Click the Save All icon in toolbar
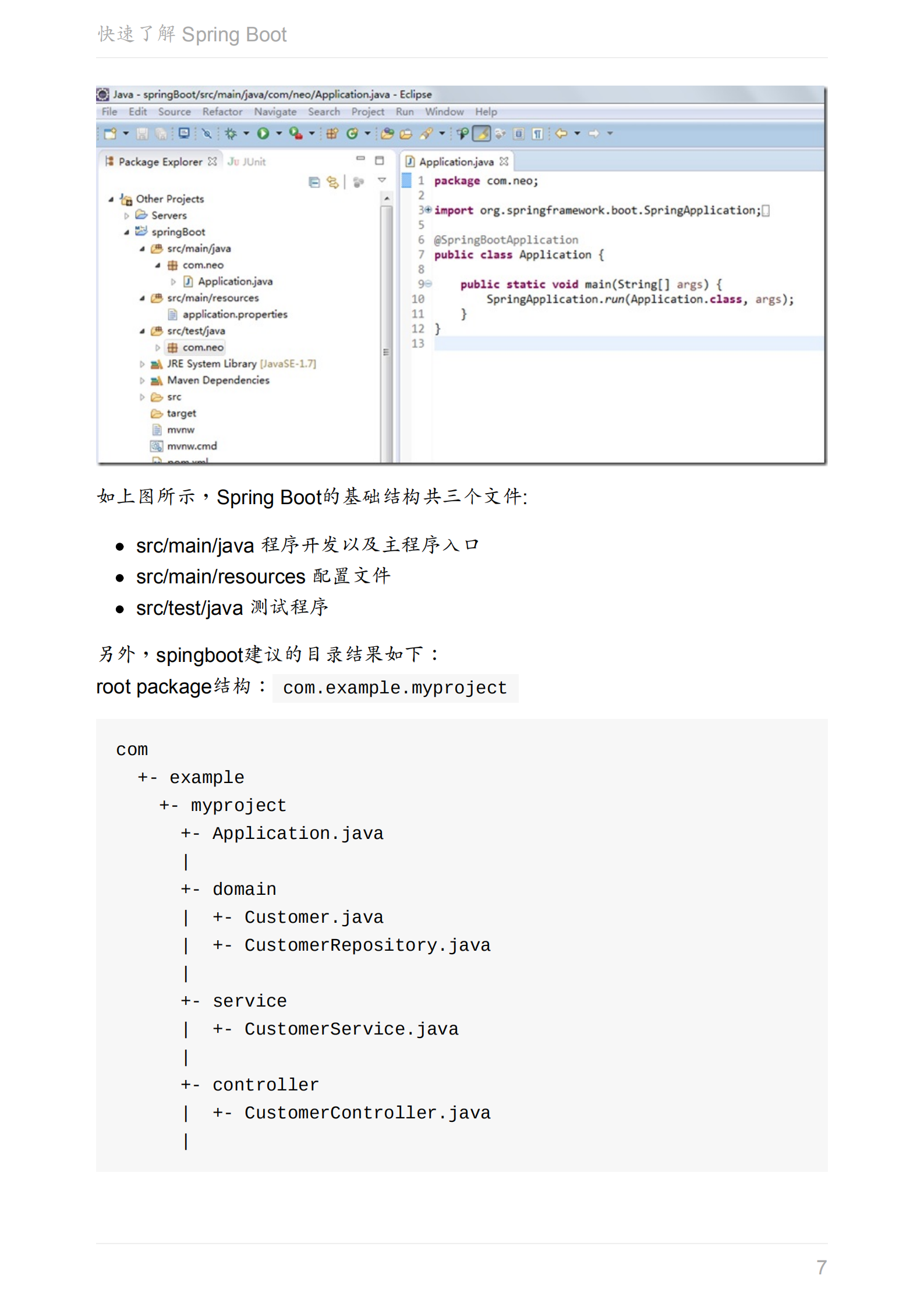 click(x=161, y=134)
